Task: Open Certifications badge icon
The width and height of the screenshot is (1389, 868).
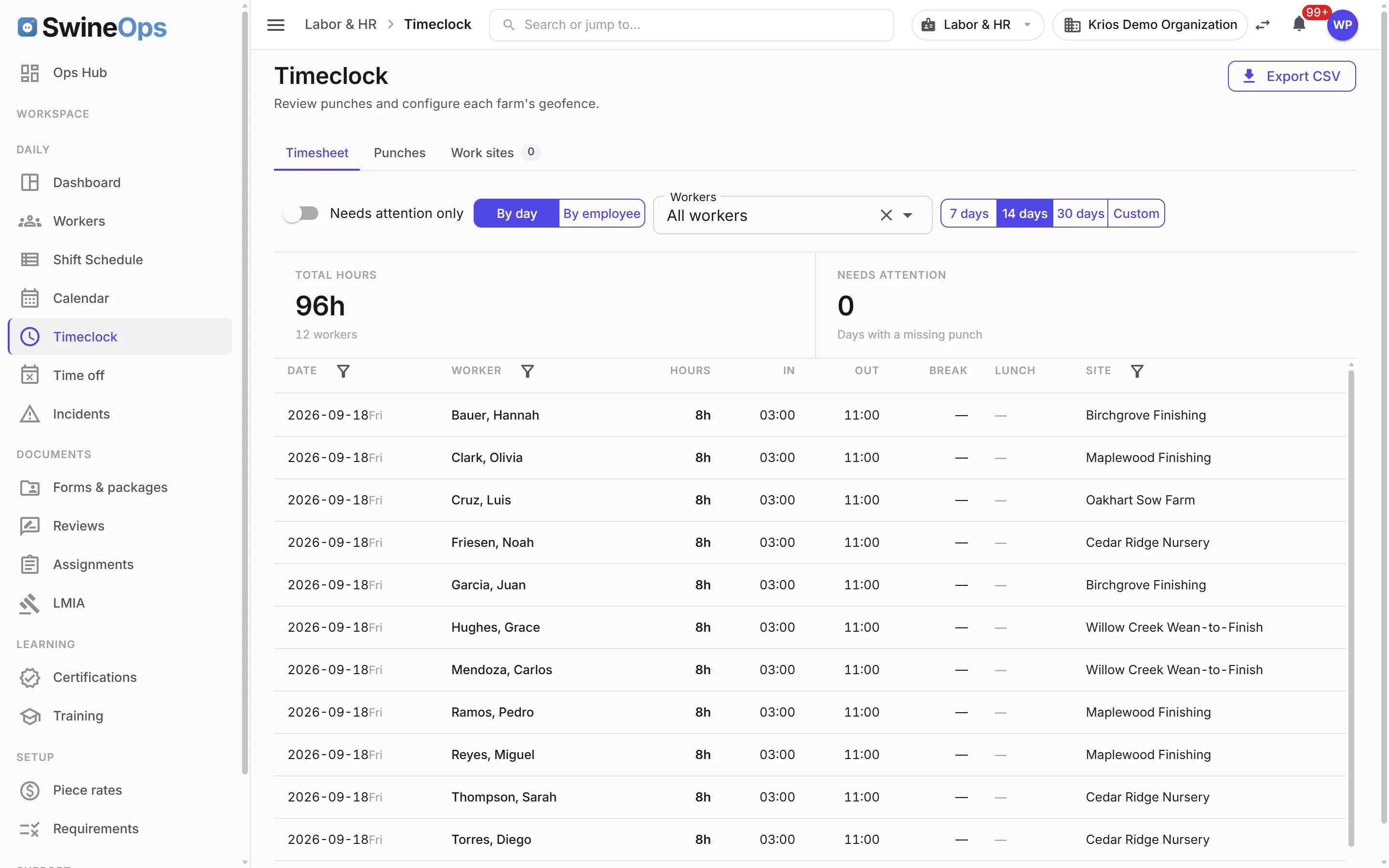Action: 29,678
